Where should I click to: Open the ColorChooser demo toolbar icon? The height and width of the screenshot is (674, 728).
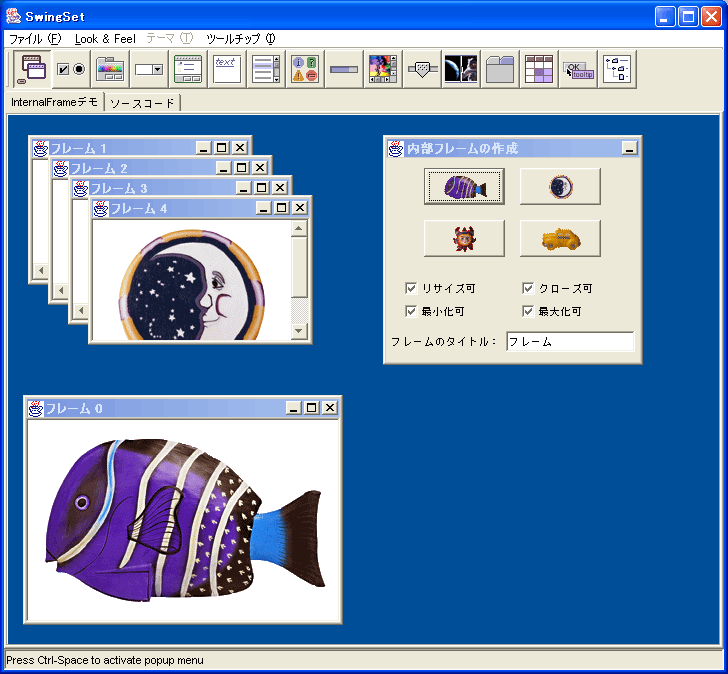(110, 69)
